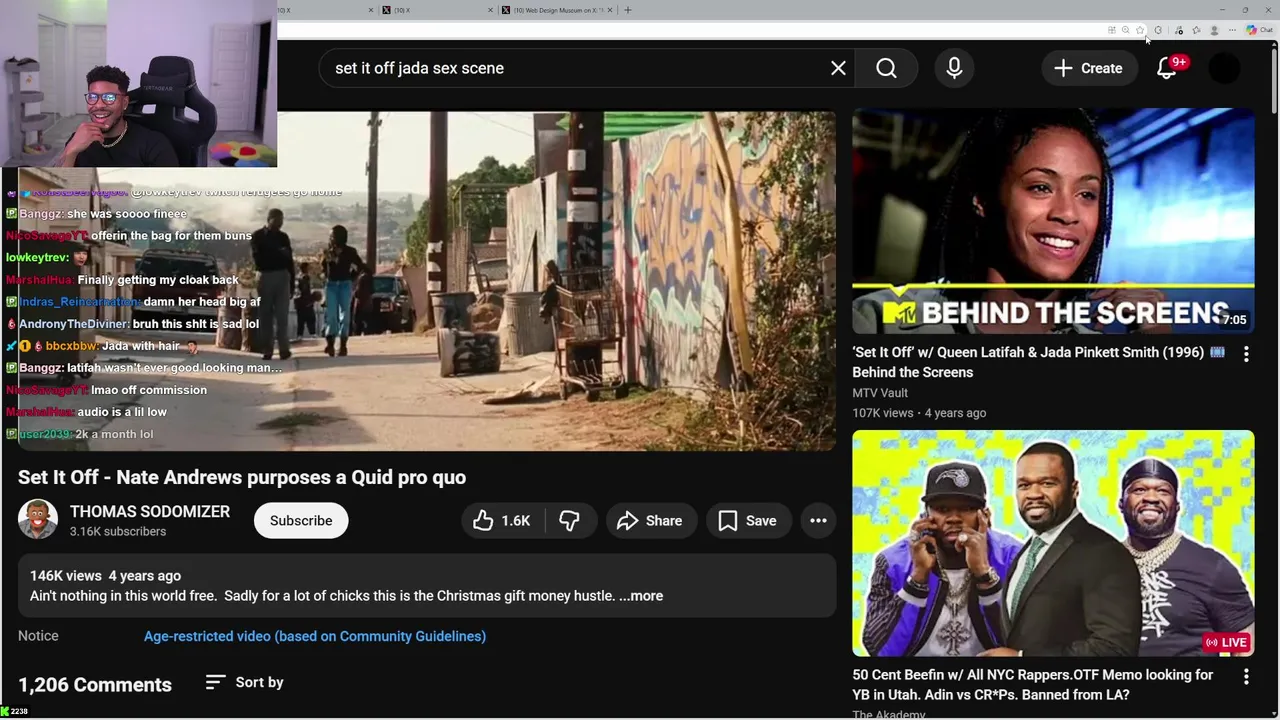
Task: Open THOMAS SODOMIZER channel name link
Action: (150, 511)
